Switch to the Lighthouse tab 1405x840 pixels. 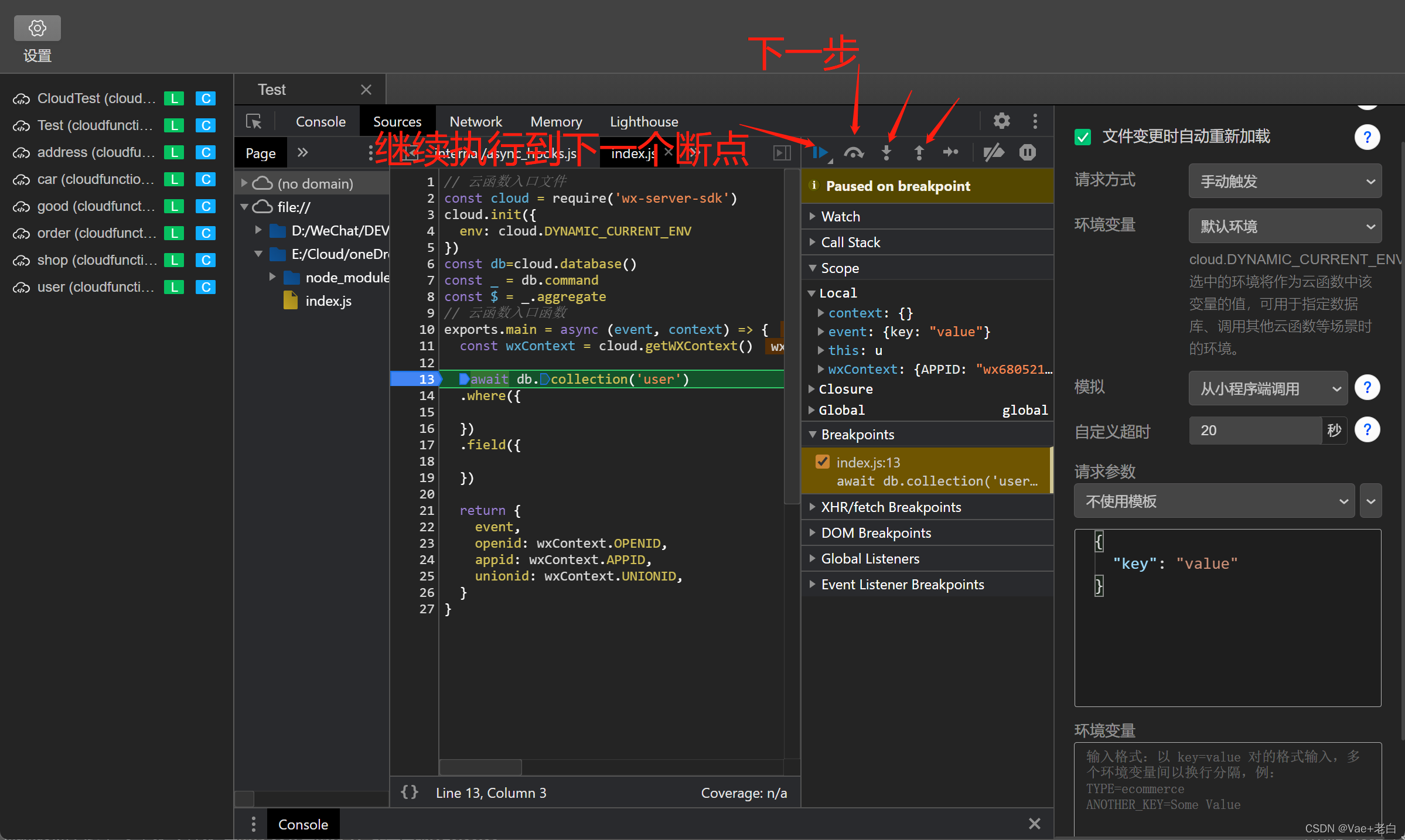643,122
